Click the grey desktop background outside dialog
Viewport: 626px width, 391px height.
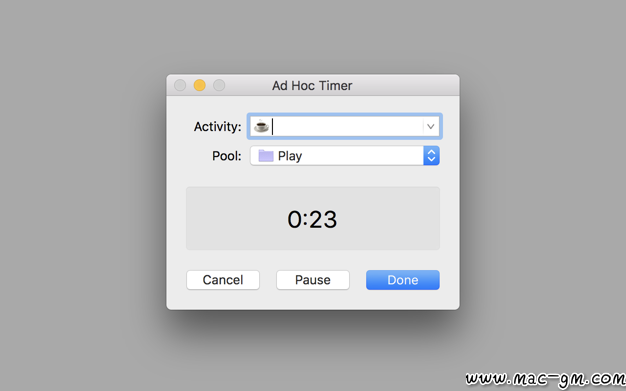[80, 200]
